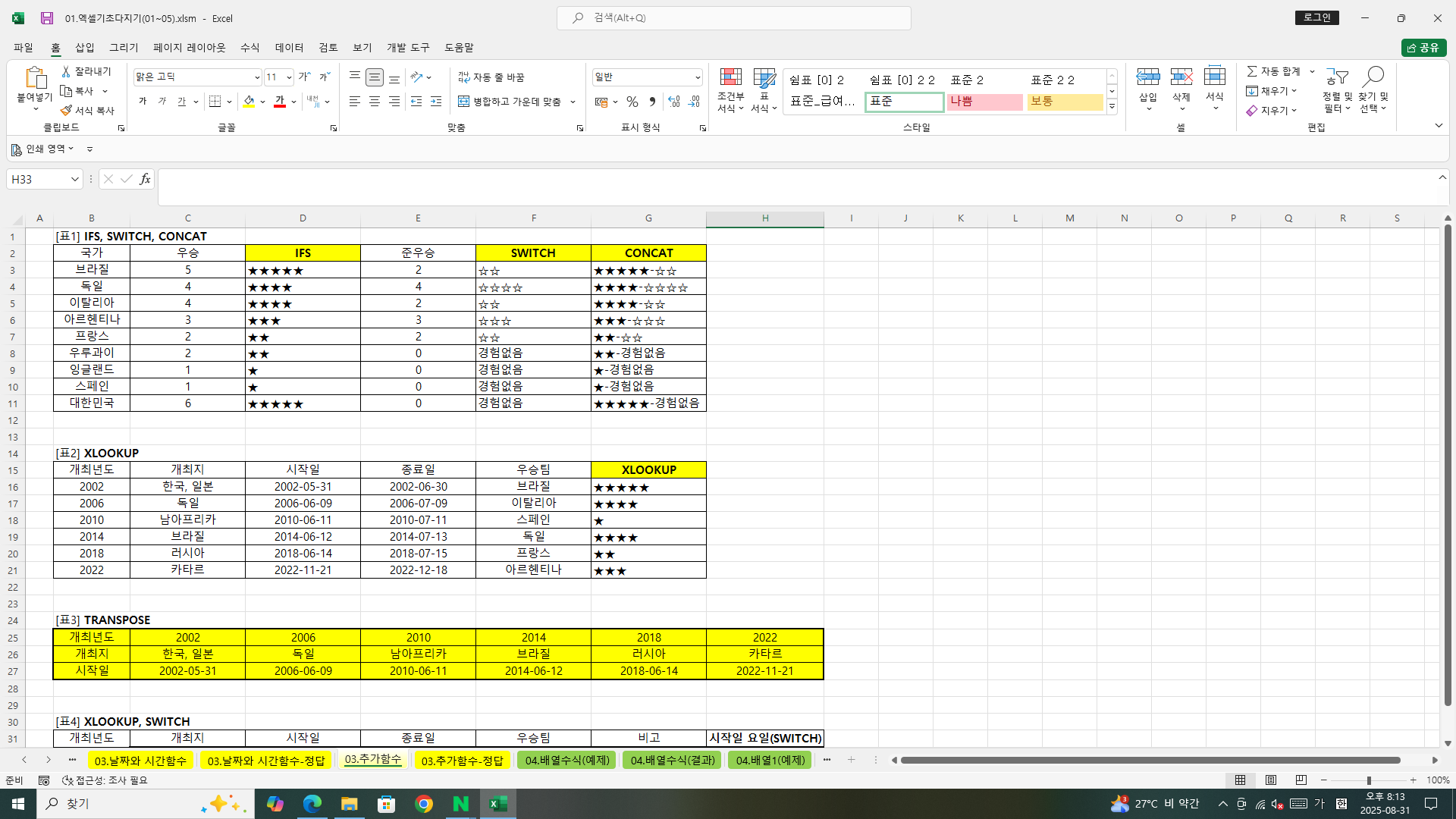Open Conditional Formatting (조건부 서식)
The image size is (1456, 819).
pos(730,89)
